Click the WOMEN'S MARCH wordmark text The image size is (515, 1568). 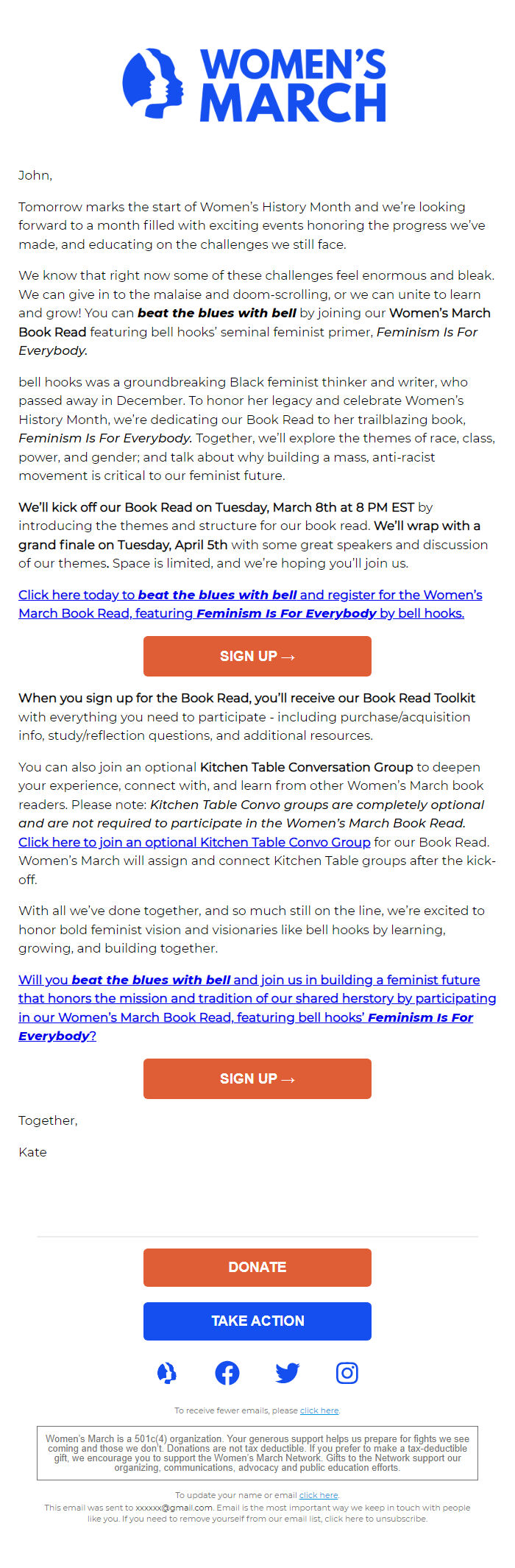tap(293, 81)
